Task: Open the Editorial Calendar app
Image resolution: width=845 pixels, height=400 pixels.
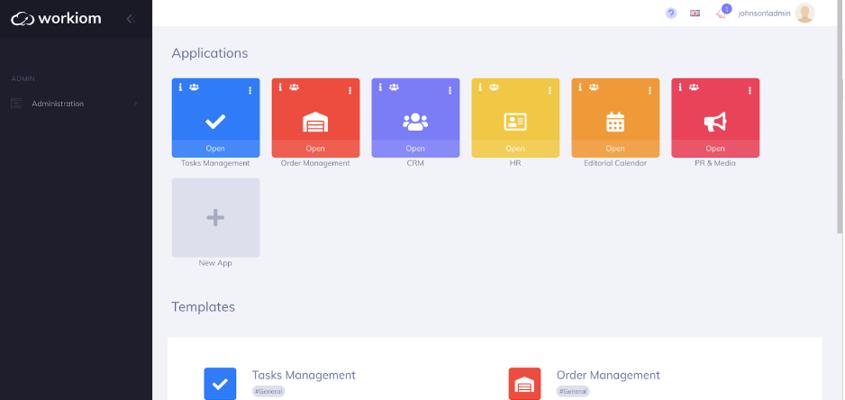Action: click(615, 148)
